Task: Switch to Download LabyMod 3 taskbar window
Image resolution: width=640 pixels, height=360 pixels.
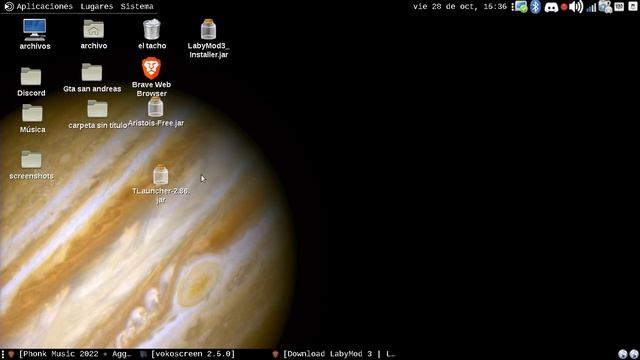Action: (x=334, y=354)
